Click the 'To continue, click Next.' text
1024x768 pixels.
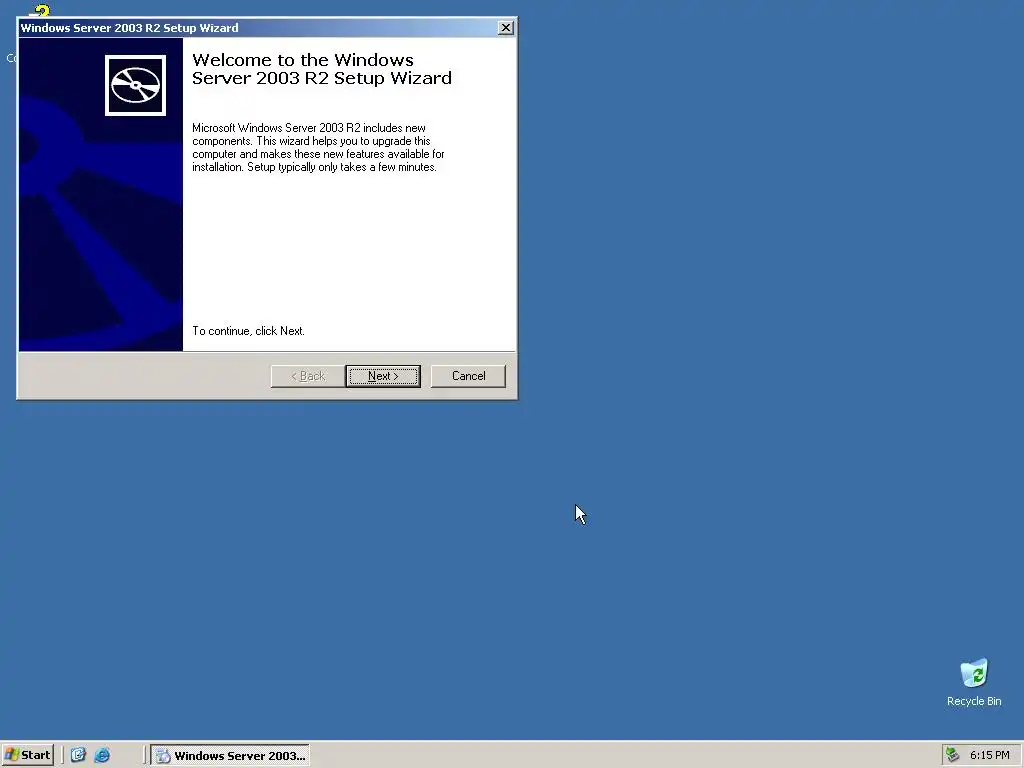tap(248, 331)
